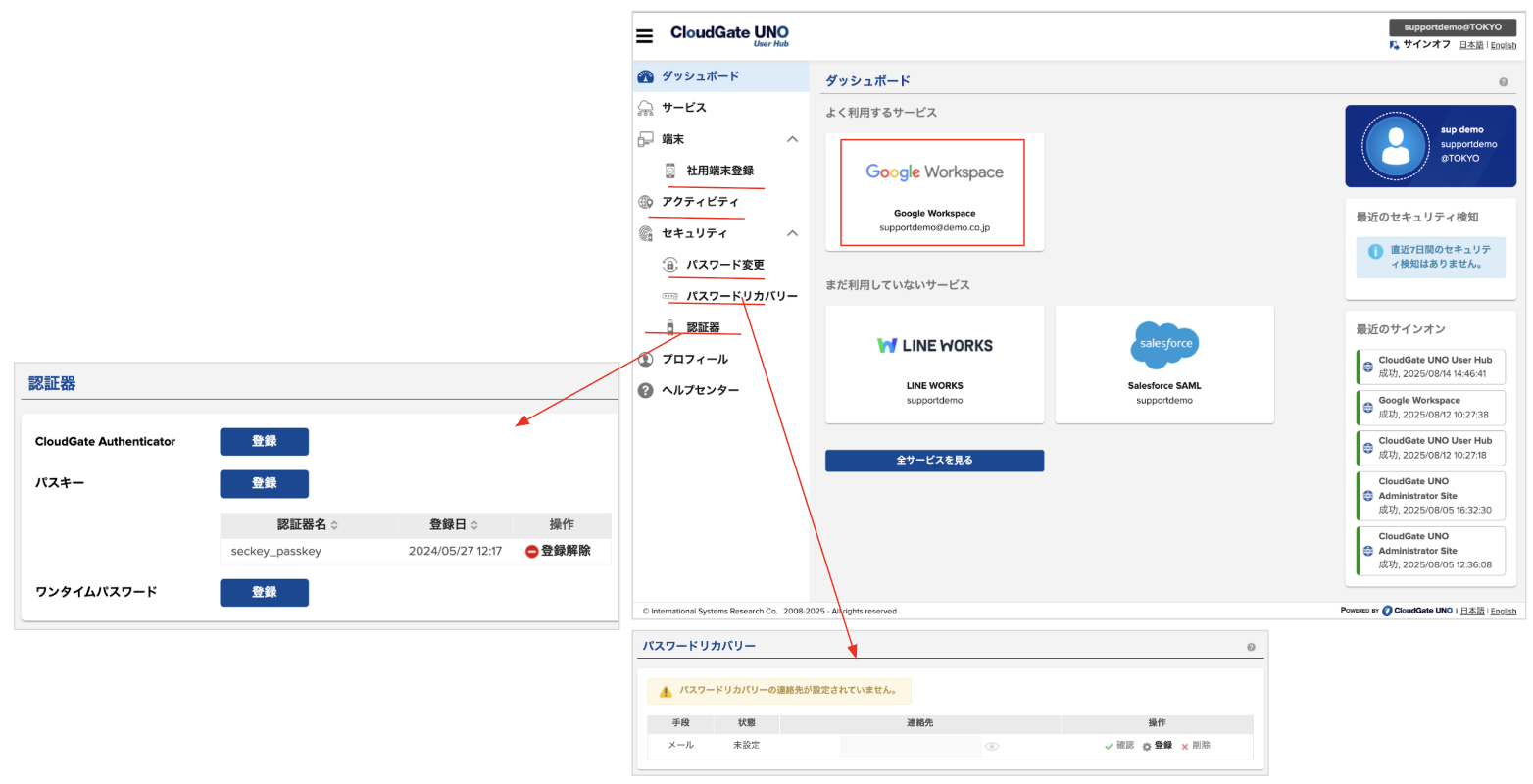The image size is (1533, 784).
Task: Click 登録 for ワンタイムパスワード
Action: [x=264, y=593]
